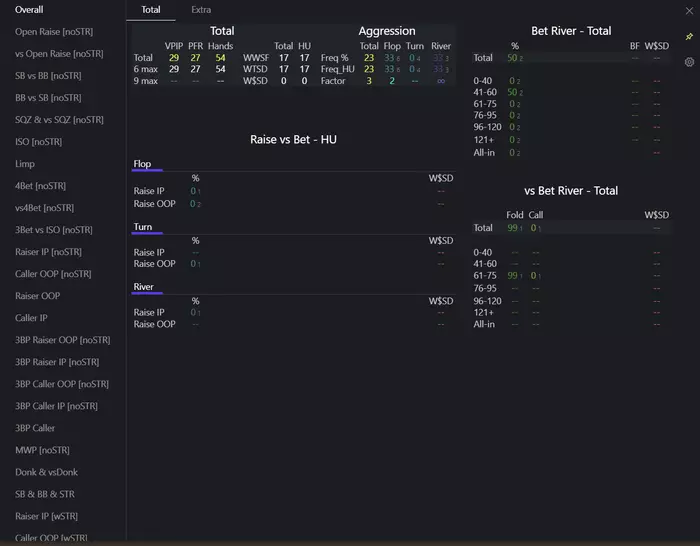
Task: Click the Bet River - Total heading
Action: pos(571,31)
